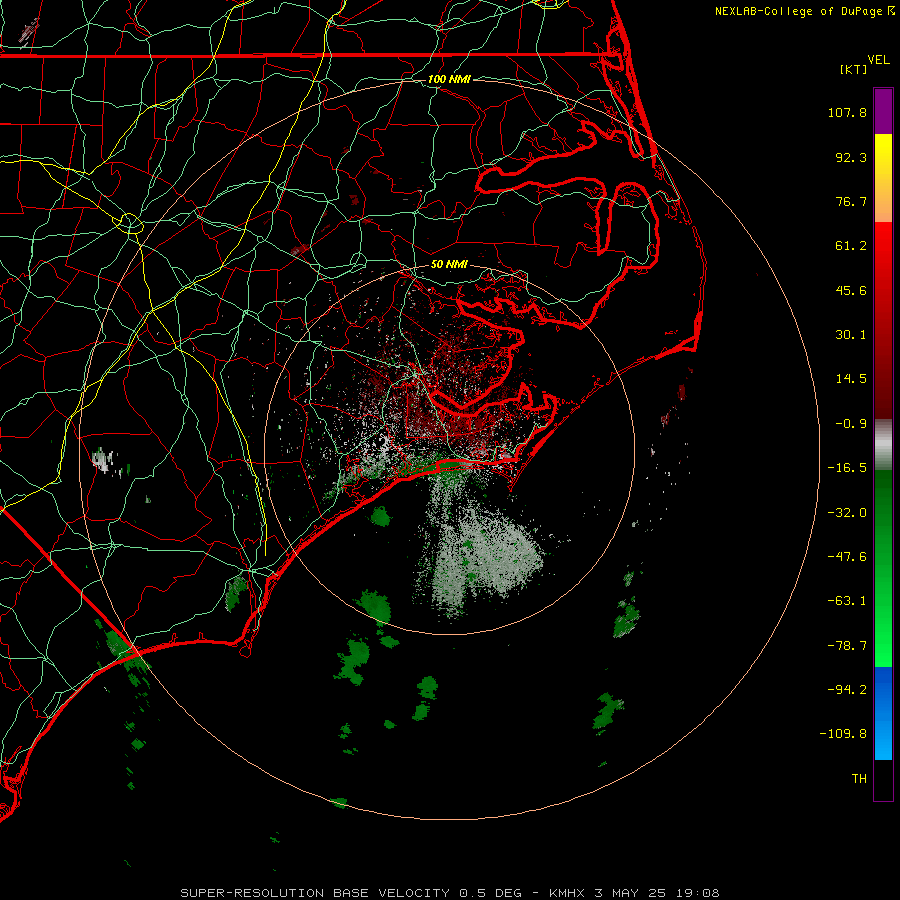The width and height of the screenshot is (900, 900).
Task: Click the -0.9 legend value
Action: [x=851, y=424]
